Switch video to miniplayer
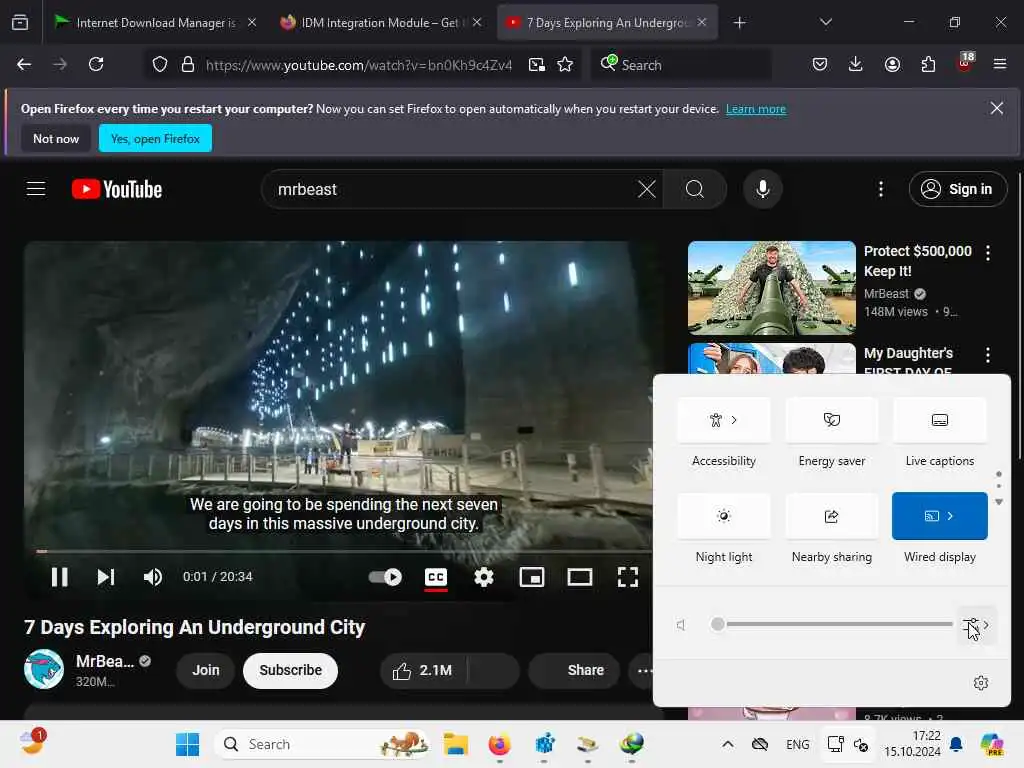 tap(532, 577)
